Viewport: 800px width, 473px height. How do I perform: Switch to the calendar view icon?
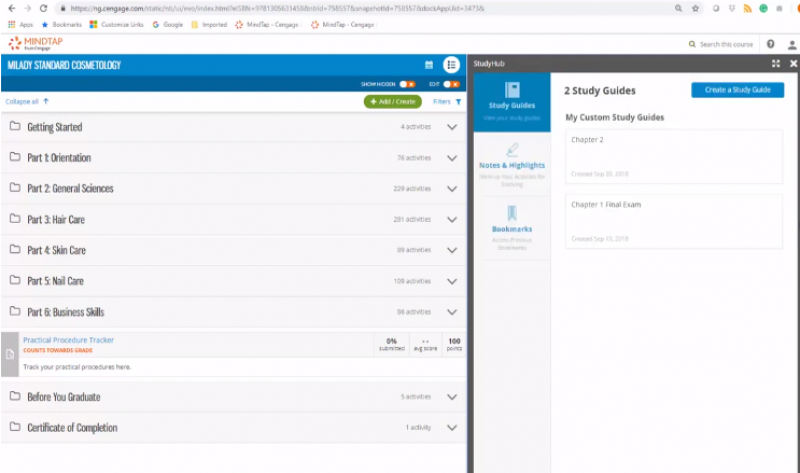pyautogui.click(x=429, y=65)
